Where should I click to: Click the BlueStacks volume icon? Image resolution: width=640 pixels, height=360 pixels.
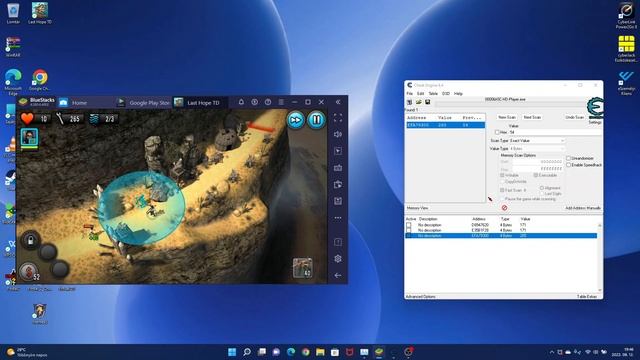click(338, 134)
